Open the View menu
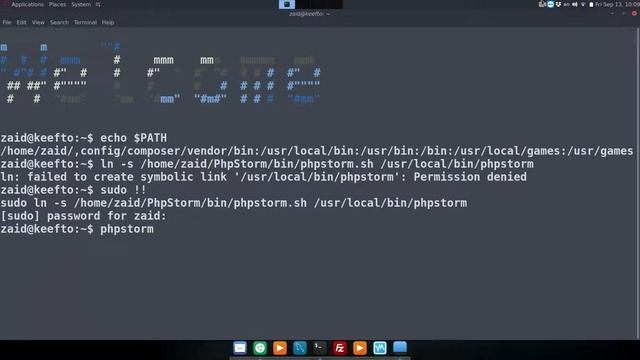 [38, 22]
